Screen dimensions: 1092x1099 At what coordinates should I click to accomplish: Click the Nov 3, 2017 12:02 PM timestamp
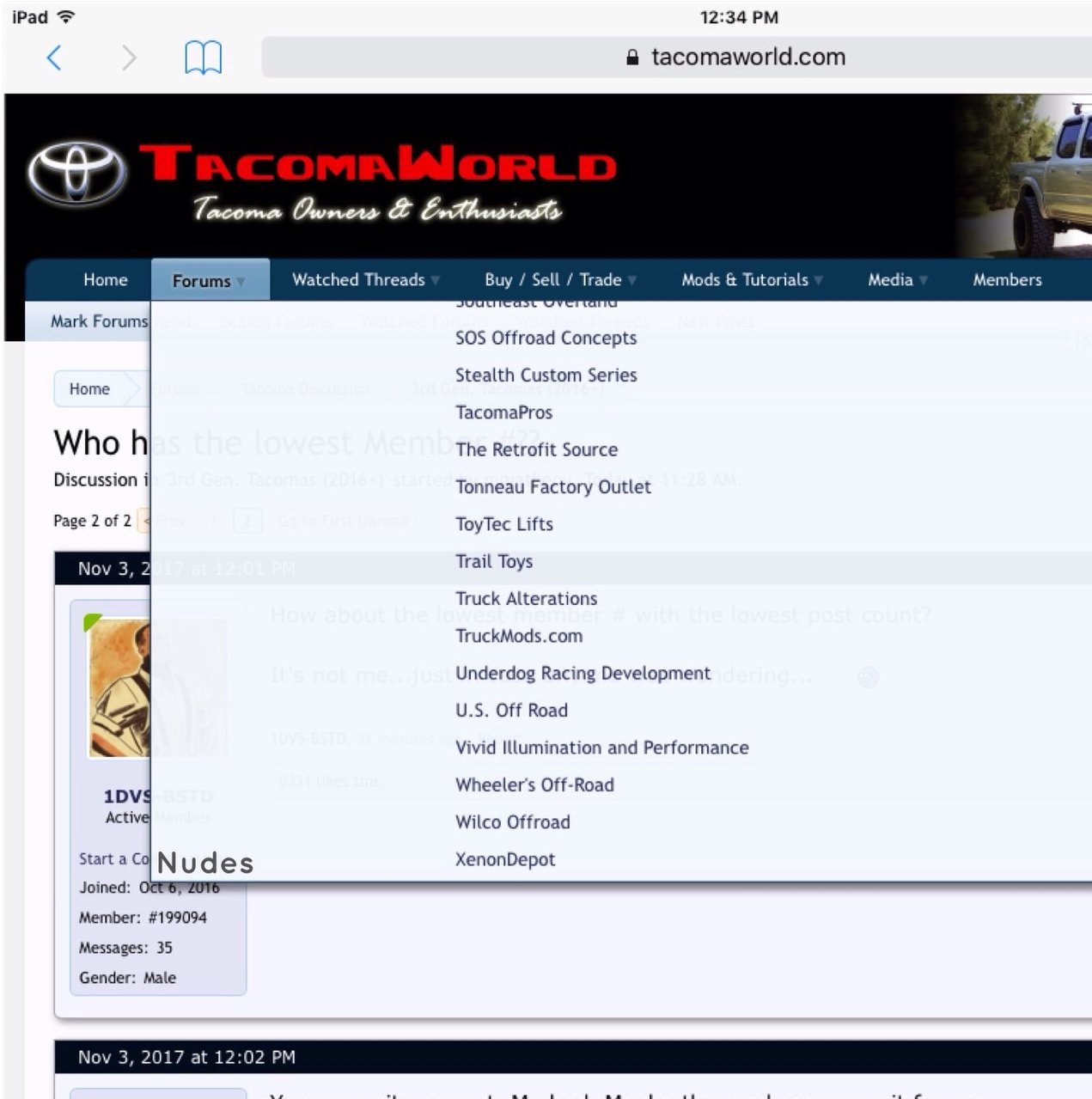pos(186,1057)
